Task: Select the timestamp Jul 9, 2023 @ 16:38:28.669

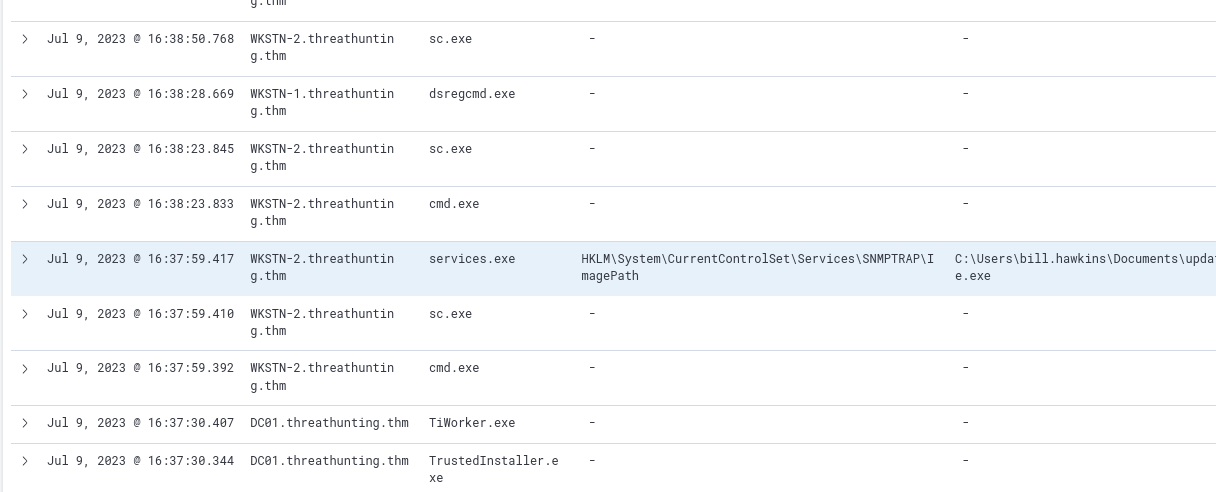Action: [x=140, y=94]
